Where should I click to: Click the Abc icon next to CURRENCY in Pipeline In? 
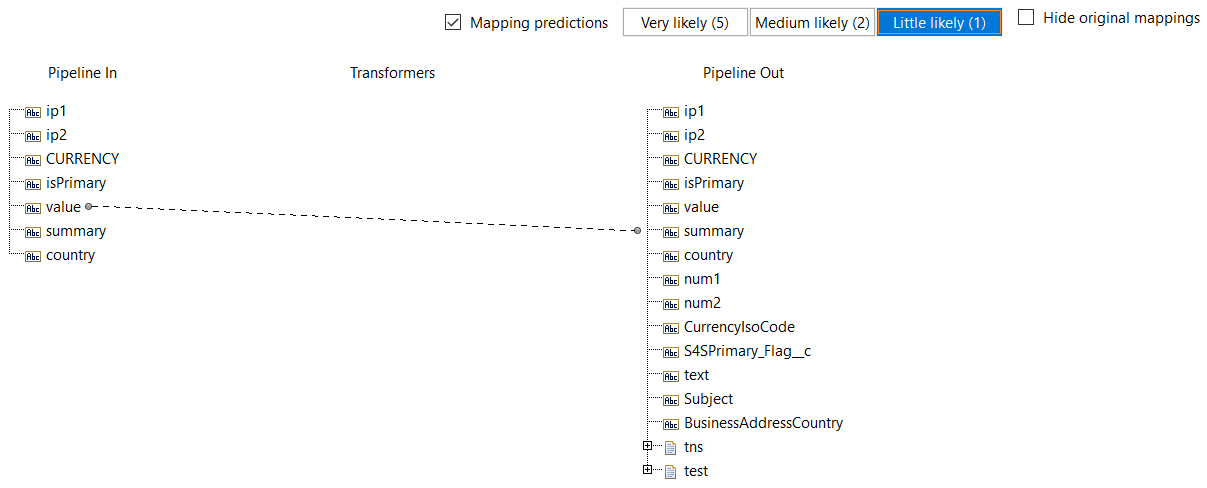32,160
